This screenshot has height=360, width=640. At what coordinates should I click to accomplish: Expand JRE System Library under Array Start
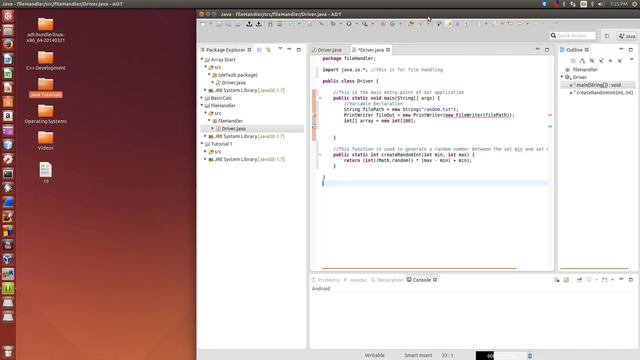(206, 90)
